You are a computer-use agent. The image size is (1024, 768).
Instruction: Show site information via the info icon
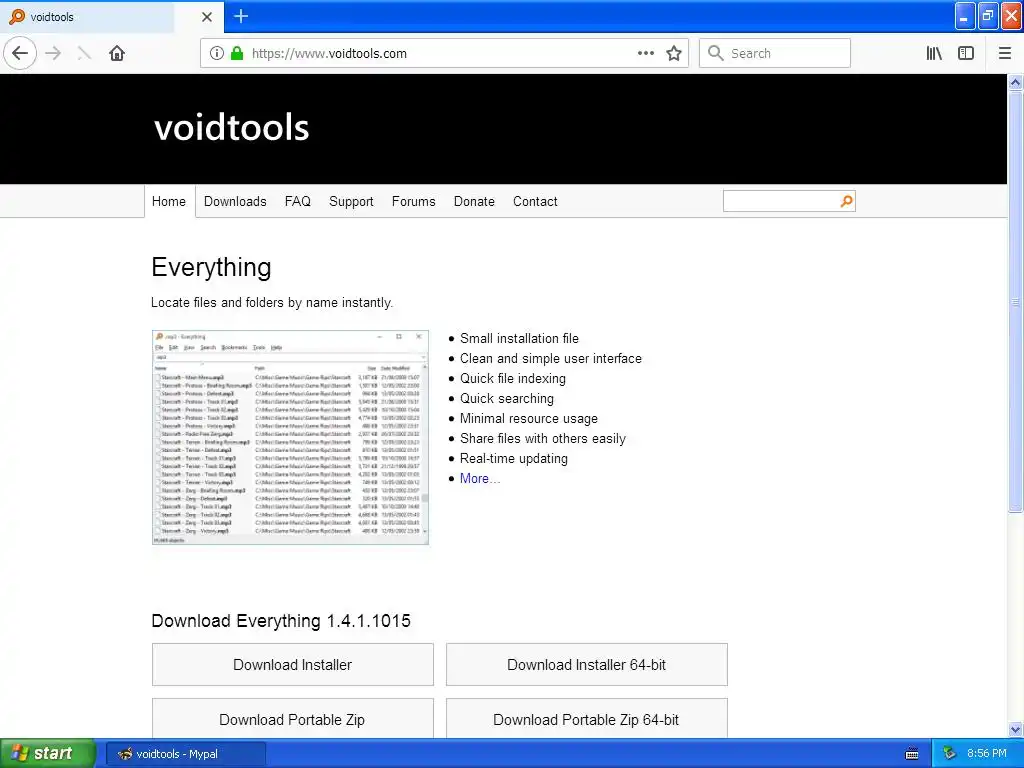217,54
